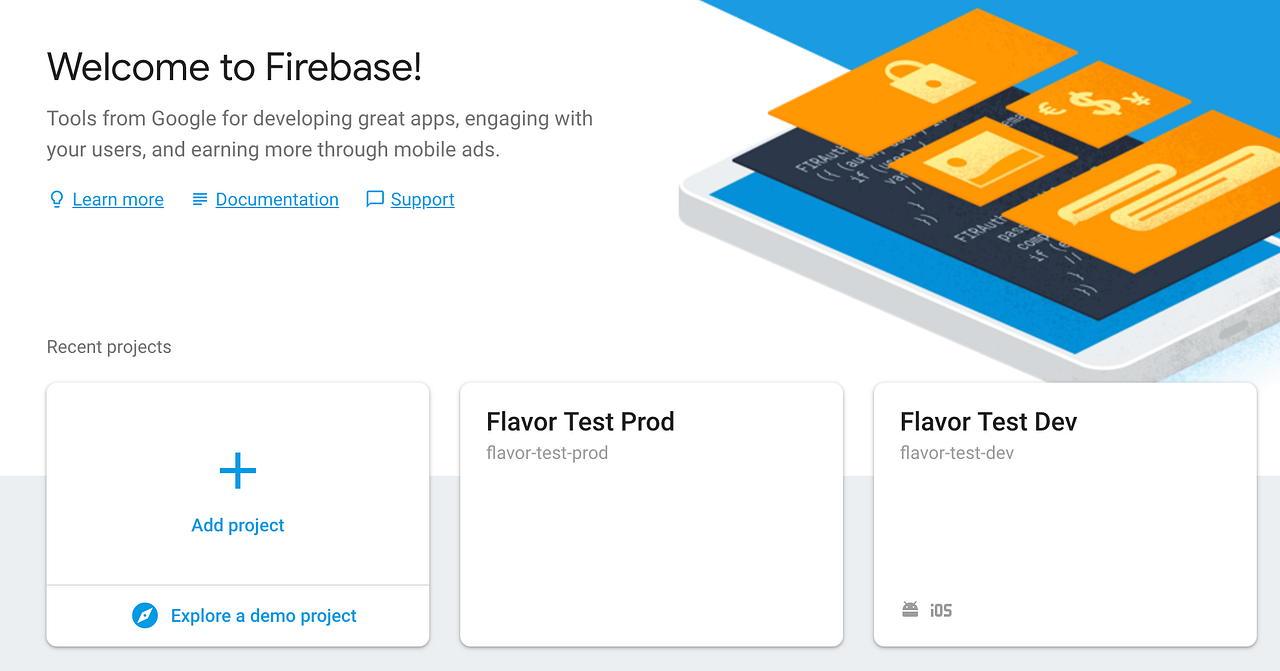
Task: Click the compass icon next to Explore a demo project
Action: pyautogui.click(x=145, y=616)
